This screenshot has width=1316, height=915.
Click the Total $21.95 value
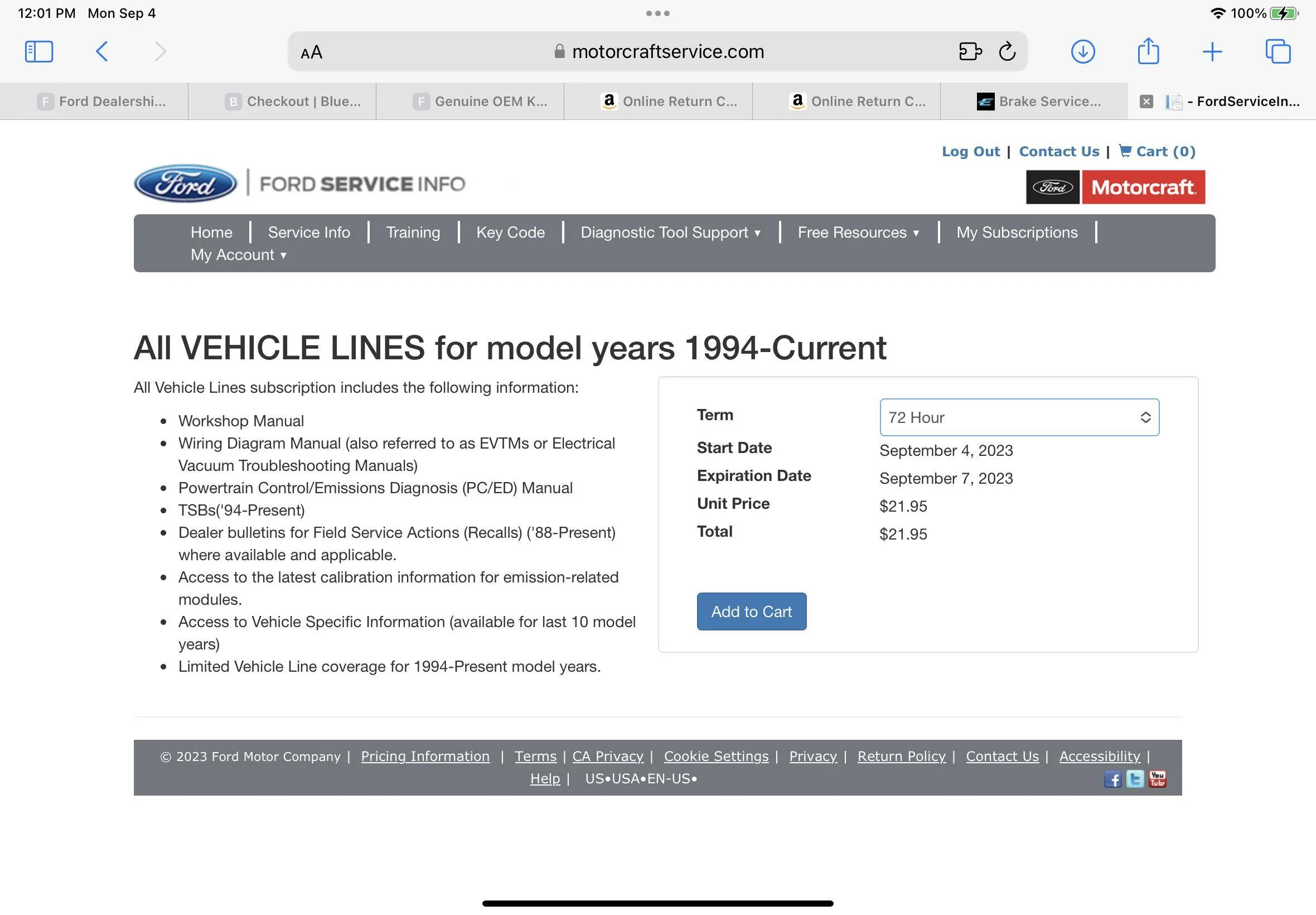click(x=903, y=534)
